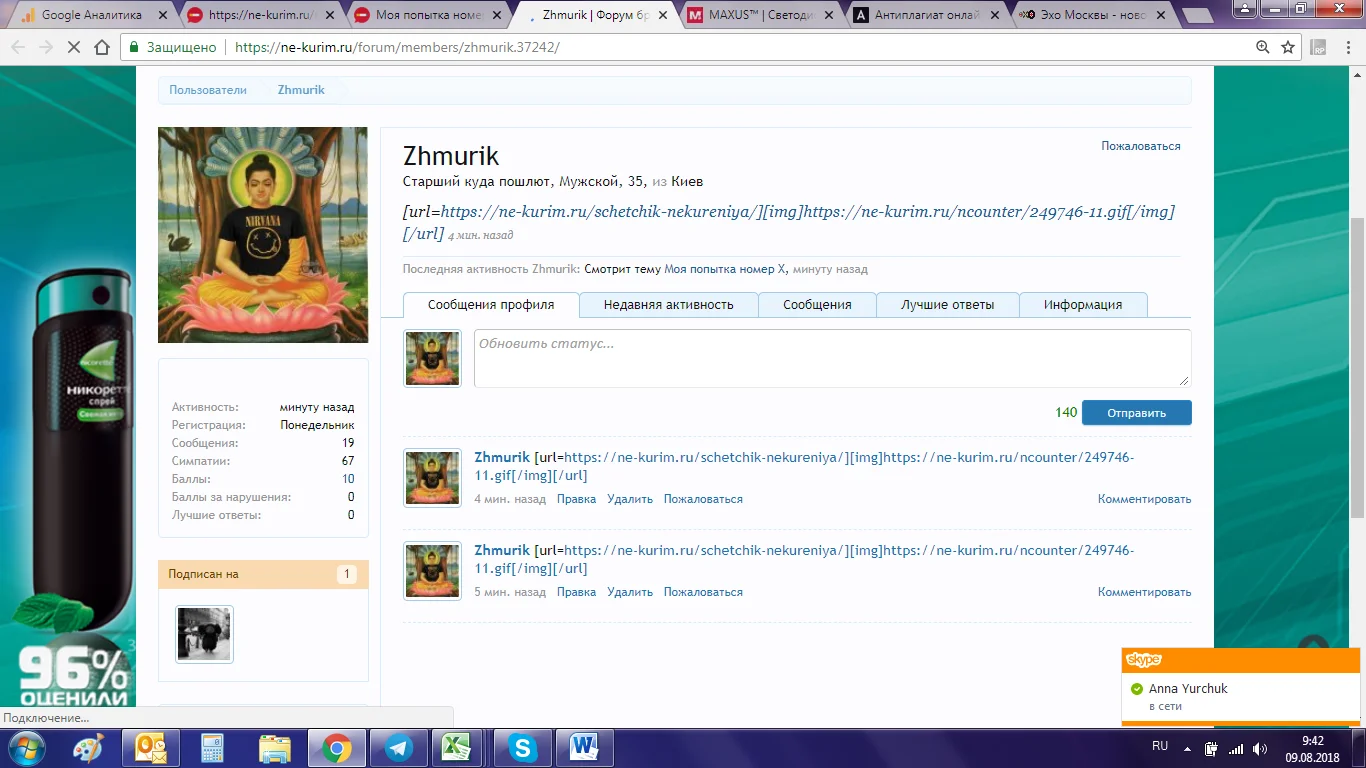Click the Пожаловаться link at top right
Screen dimensions: 1366x768
click(1141, 146)
